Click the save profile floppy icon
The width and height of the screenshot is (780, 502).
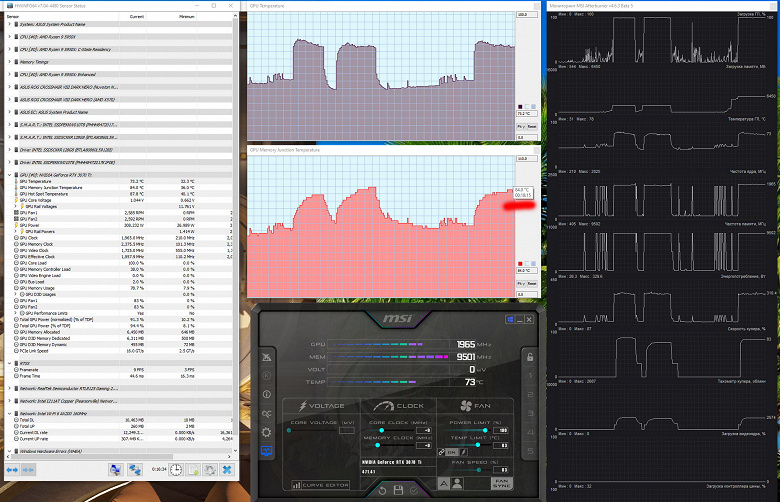398,490
